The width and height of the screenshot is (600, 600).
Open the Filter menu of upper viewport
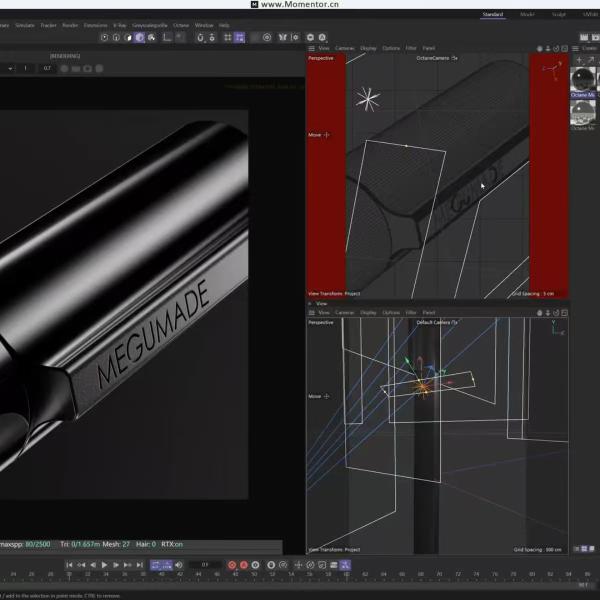click(411, 48)
